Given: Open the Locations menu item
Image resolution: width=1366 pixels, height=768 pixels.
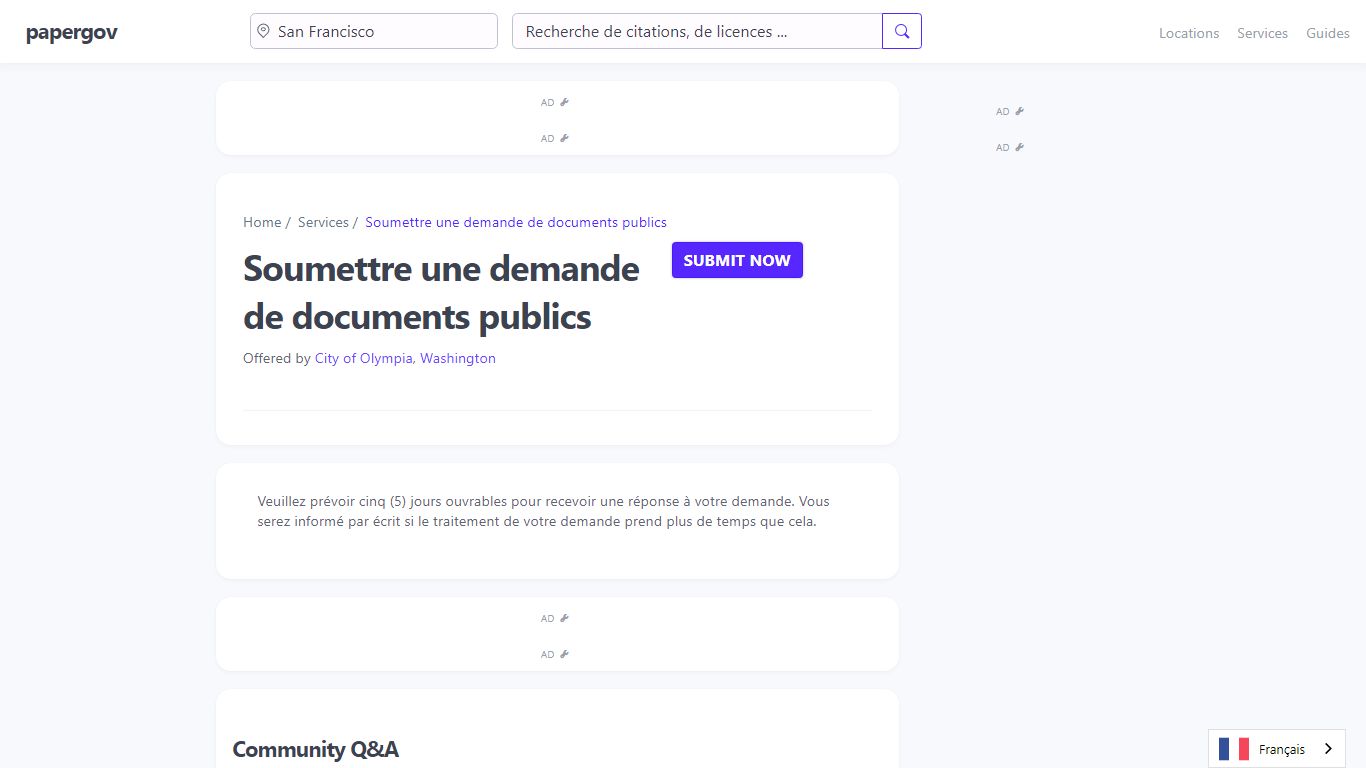Looking at the screenshot, I should click(x=1189, y=33).
